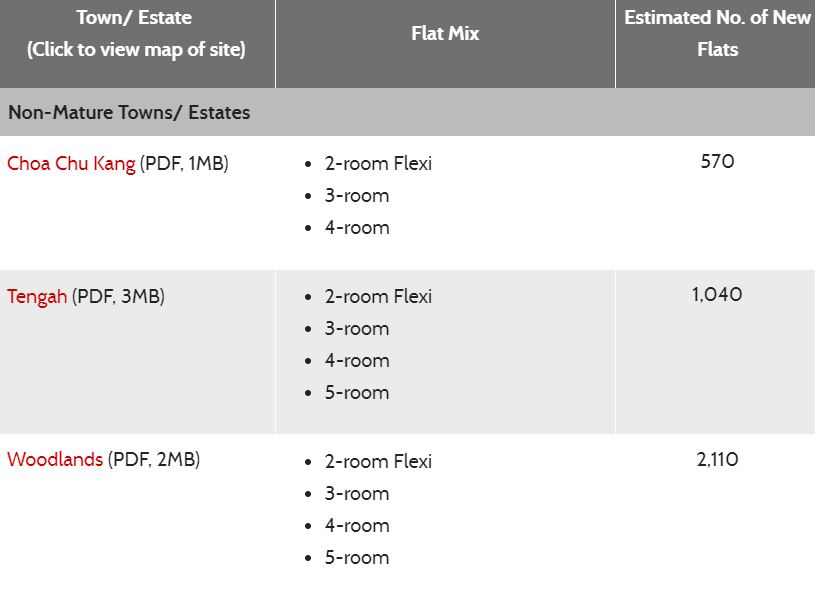Click 2-room Flexi in the Tengah row
The height and width of the screenshot is (597, 815).
click(x=378, y=297)
